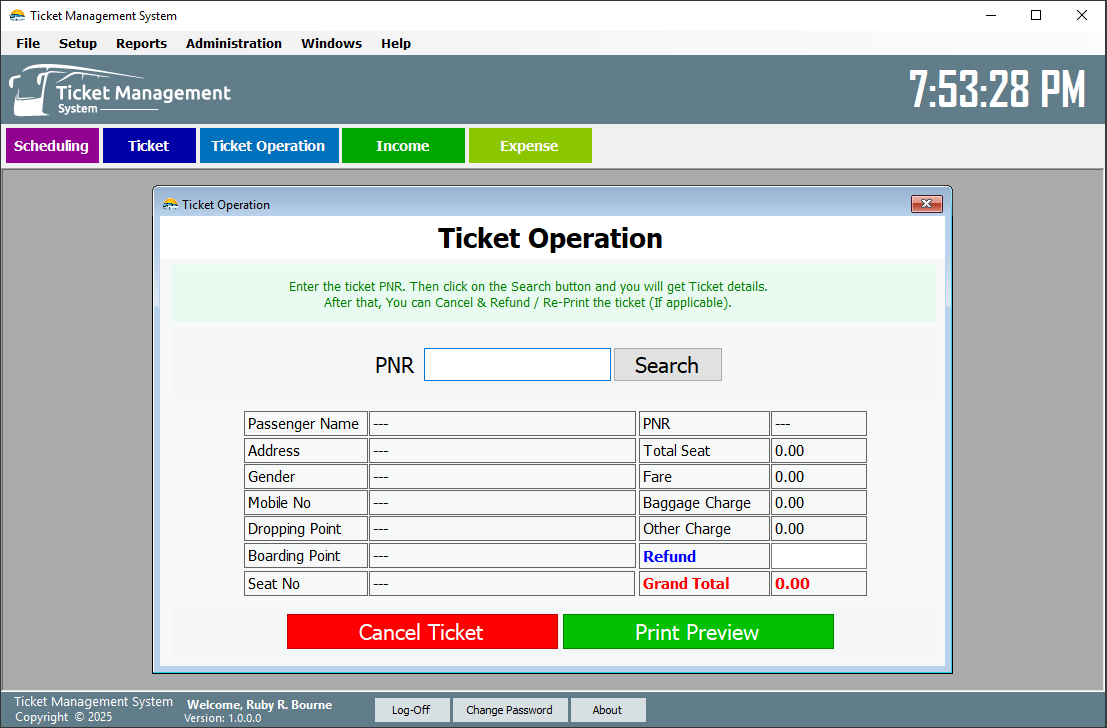Open the Setup menu
1107x728 pixels.
(77, 43)
